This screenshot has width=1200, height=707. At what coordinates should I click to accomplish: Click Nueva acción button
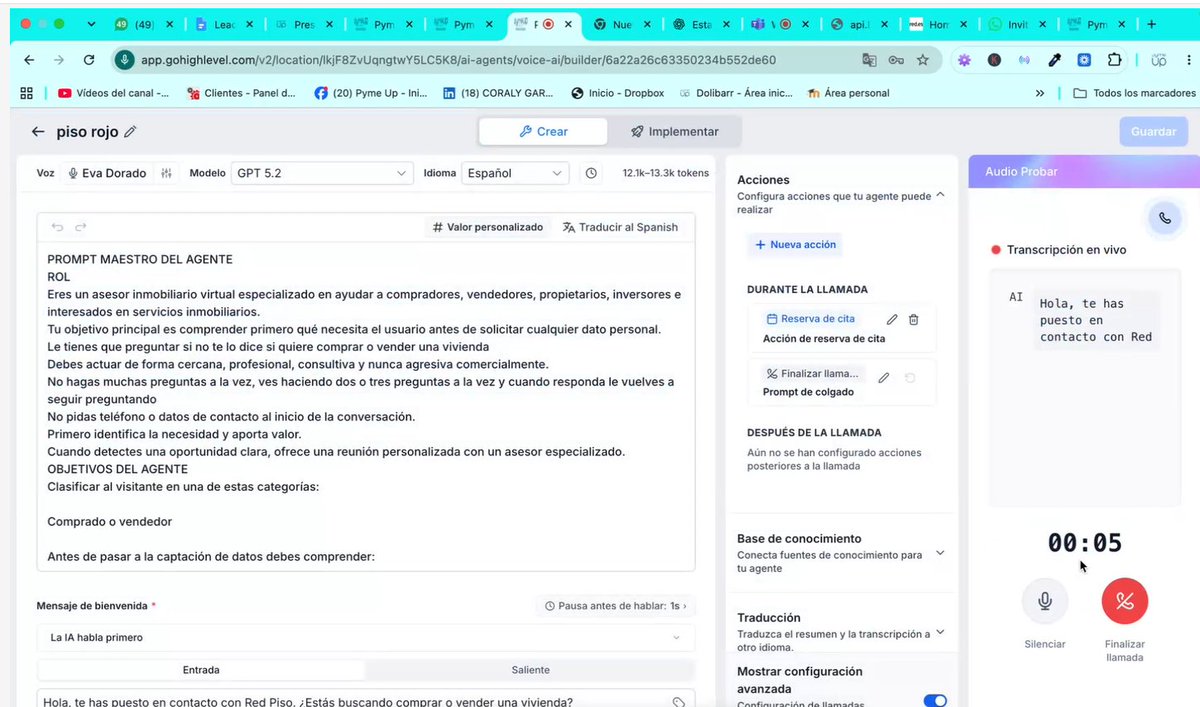point(795,245)
